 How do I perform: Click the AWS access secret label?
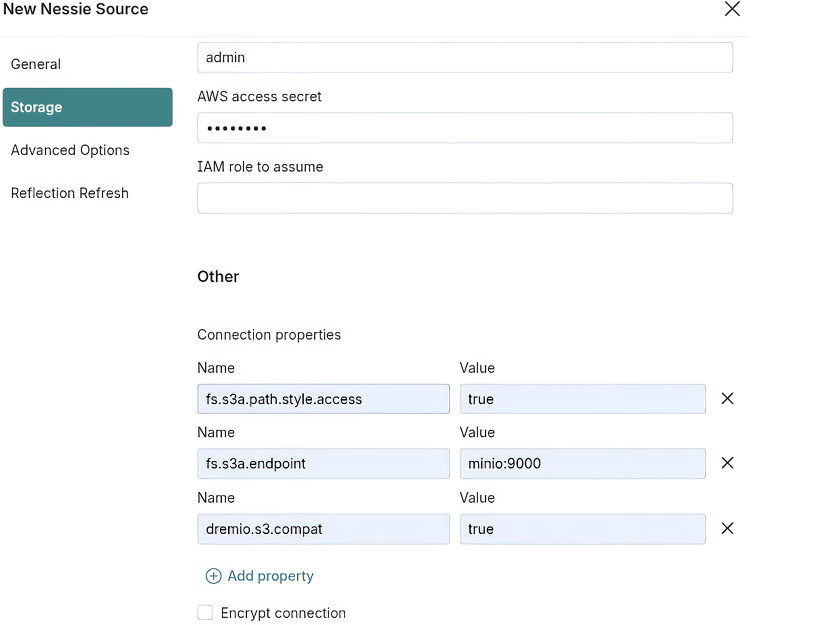(x=259, y=96)
